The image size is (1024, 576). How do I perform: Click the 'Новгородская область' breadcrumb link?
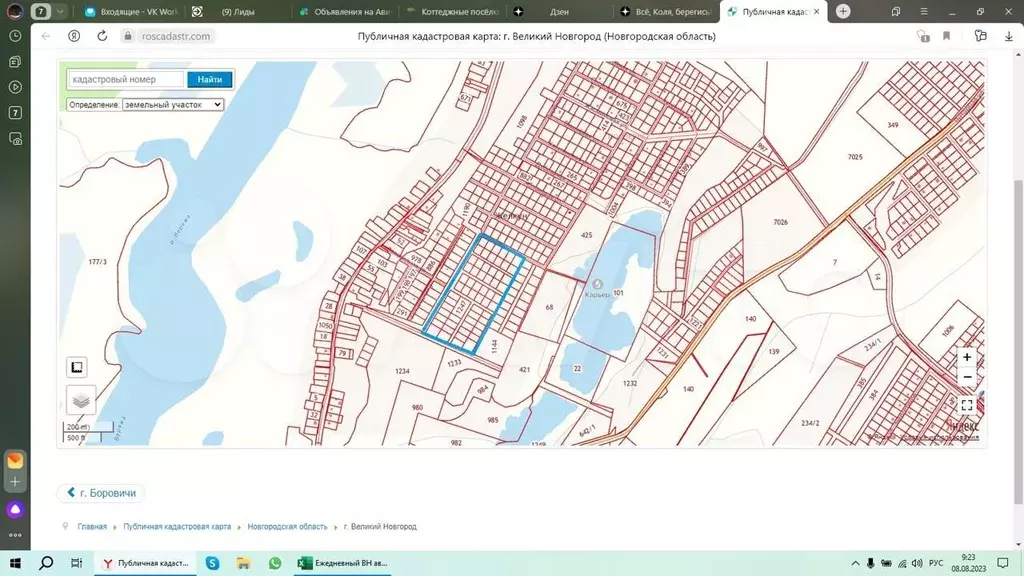pyautogui.click(x=287, y=526)
